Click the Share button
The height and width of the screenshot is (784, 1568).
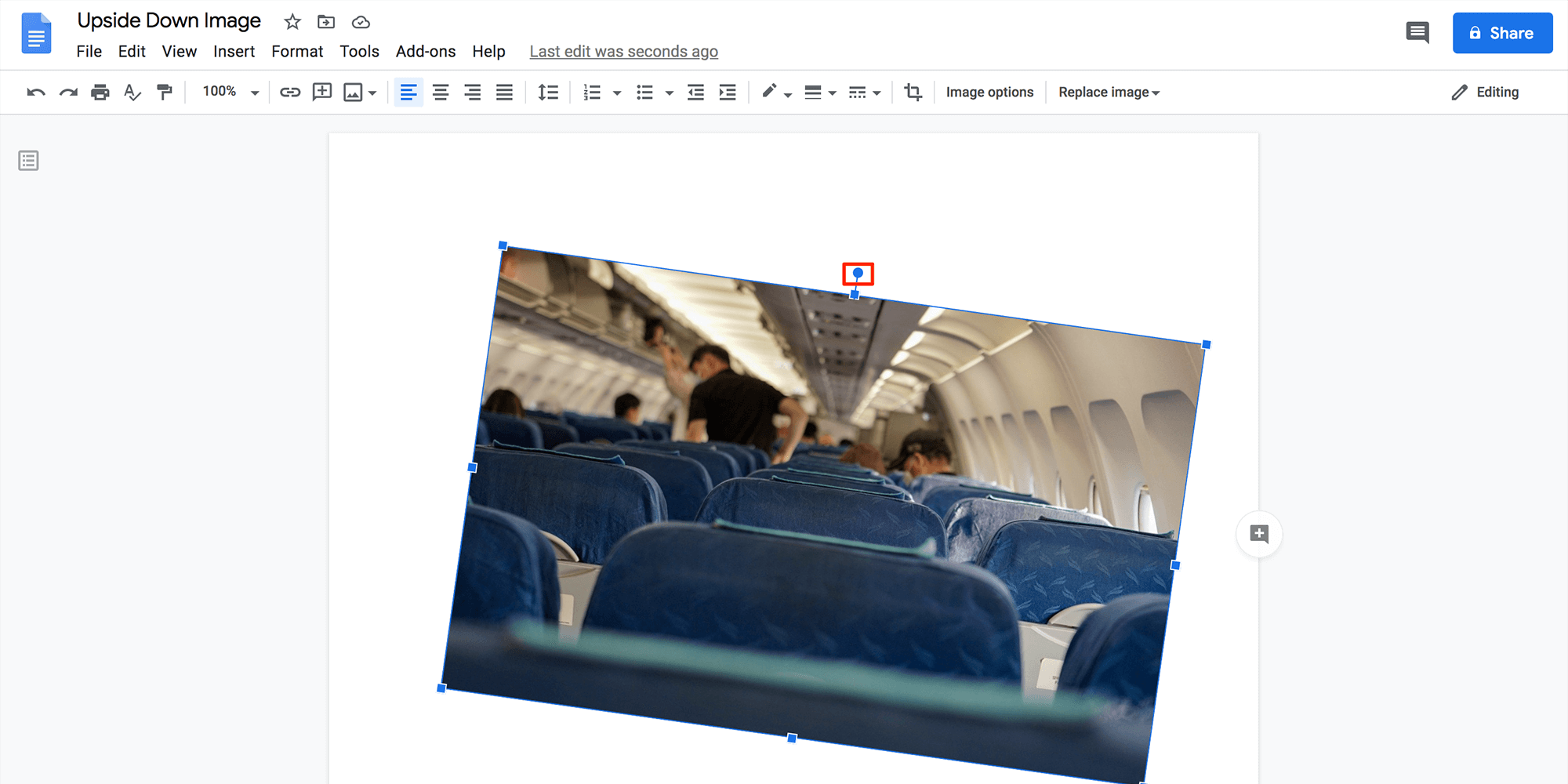[x=1502, y=32]
